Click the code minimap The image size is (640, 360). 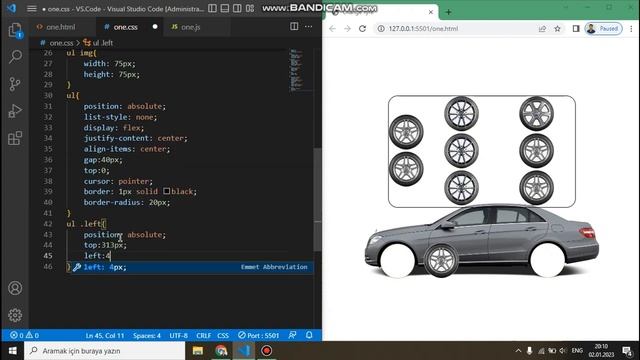tap(296, 69)
